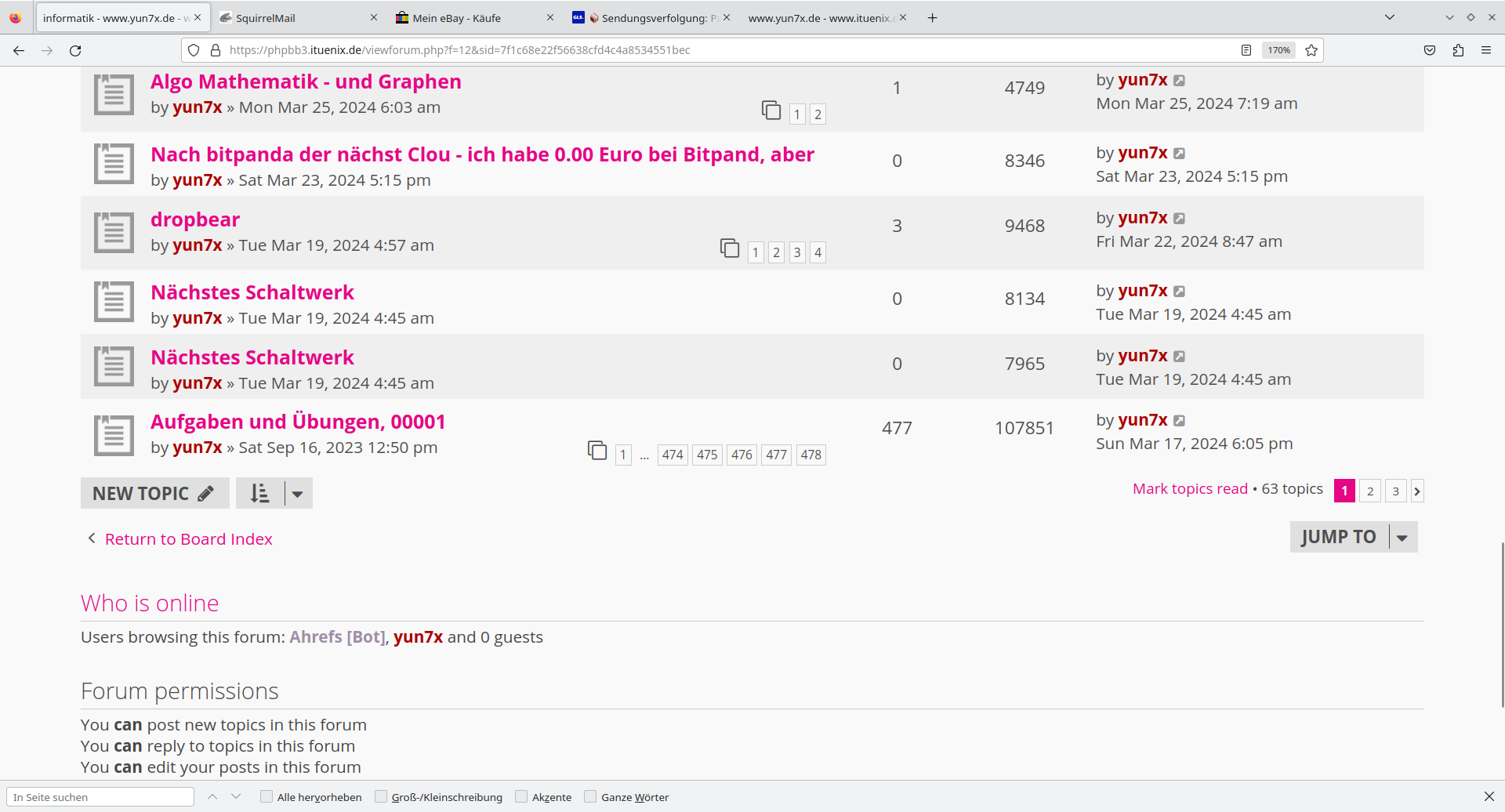This screenshot has height=812, width=1505.
Task: Bookmark this page with star icon
Action: pyautogui.click(x=1311, y=50)
